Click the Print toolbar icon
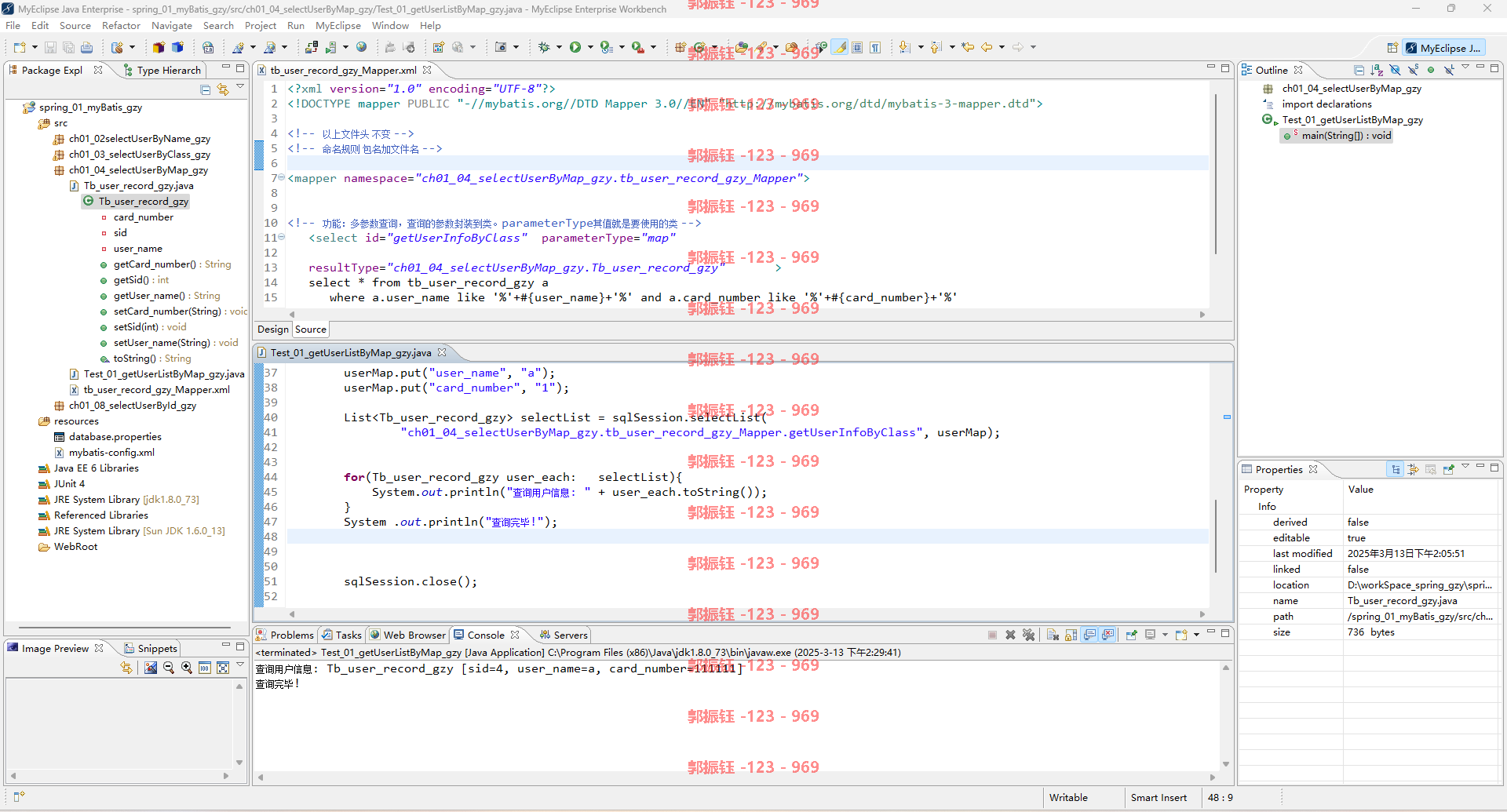Image resolution: width=1507 pixels, height=812 pixels. coord(86,47)
